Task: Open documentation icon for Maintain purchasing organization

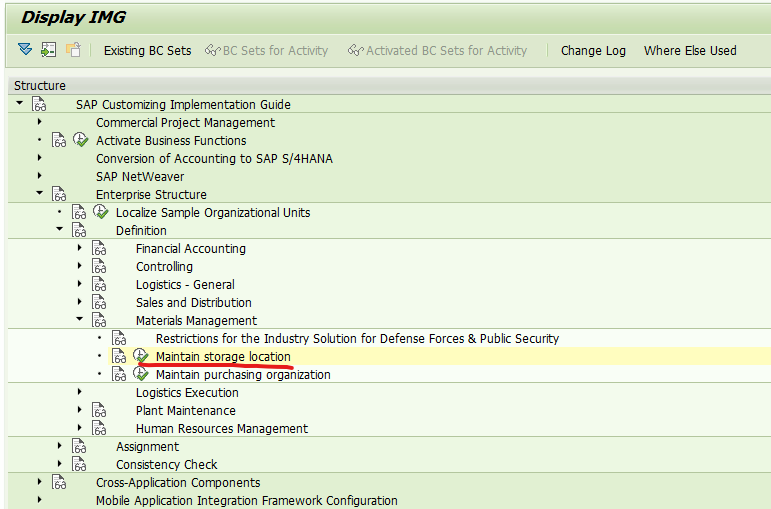Action: (x=119, y=374)
